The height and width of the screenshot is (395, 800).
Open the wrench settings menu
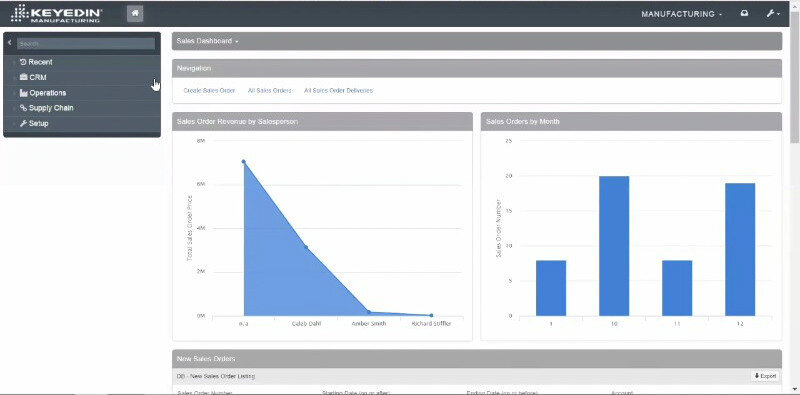(x=772, y=14)
